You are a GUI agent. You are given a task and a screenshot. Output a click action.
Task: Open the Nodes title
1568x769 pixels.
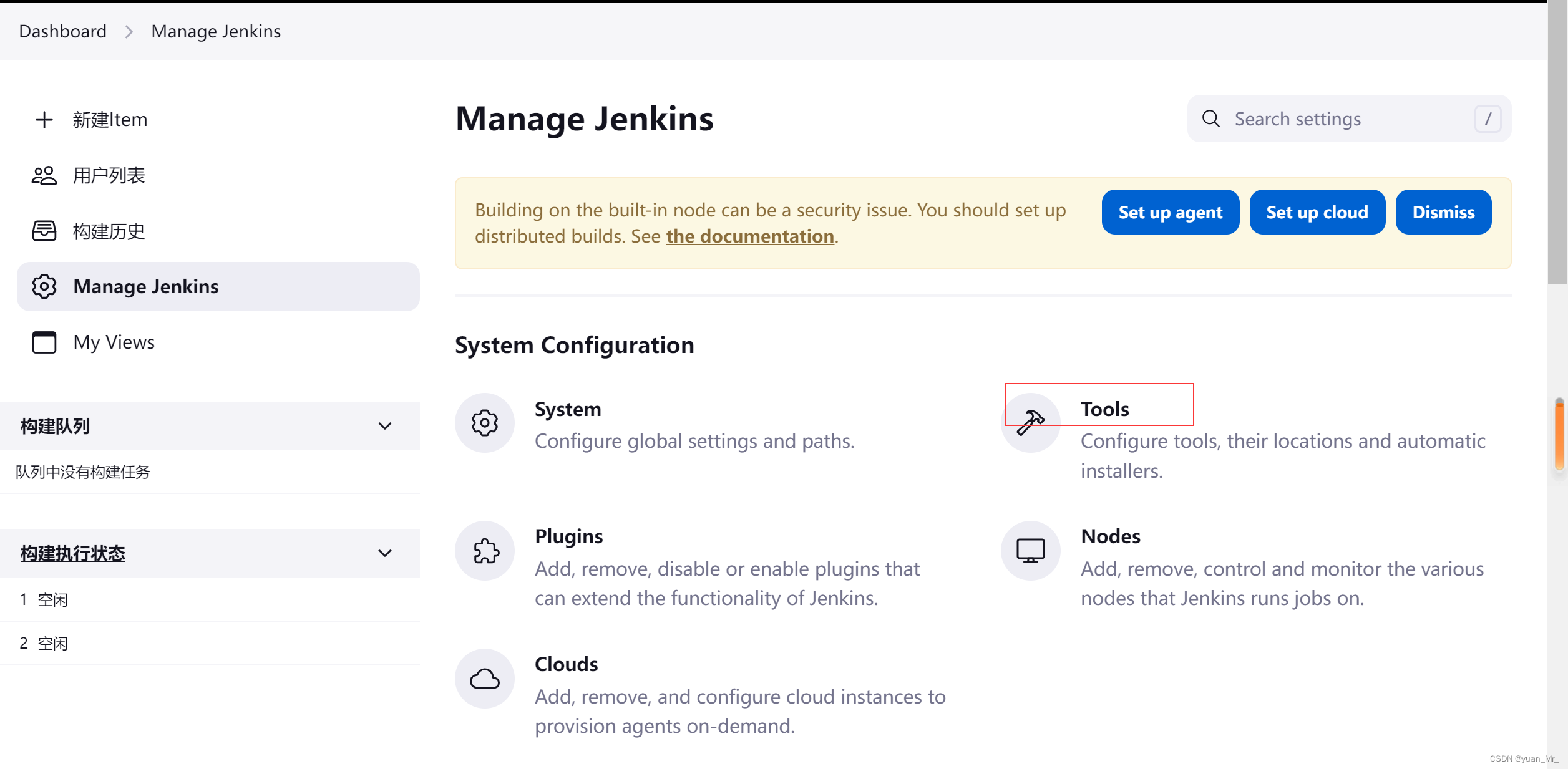click(x=1111, y=536)
